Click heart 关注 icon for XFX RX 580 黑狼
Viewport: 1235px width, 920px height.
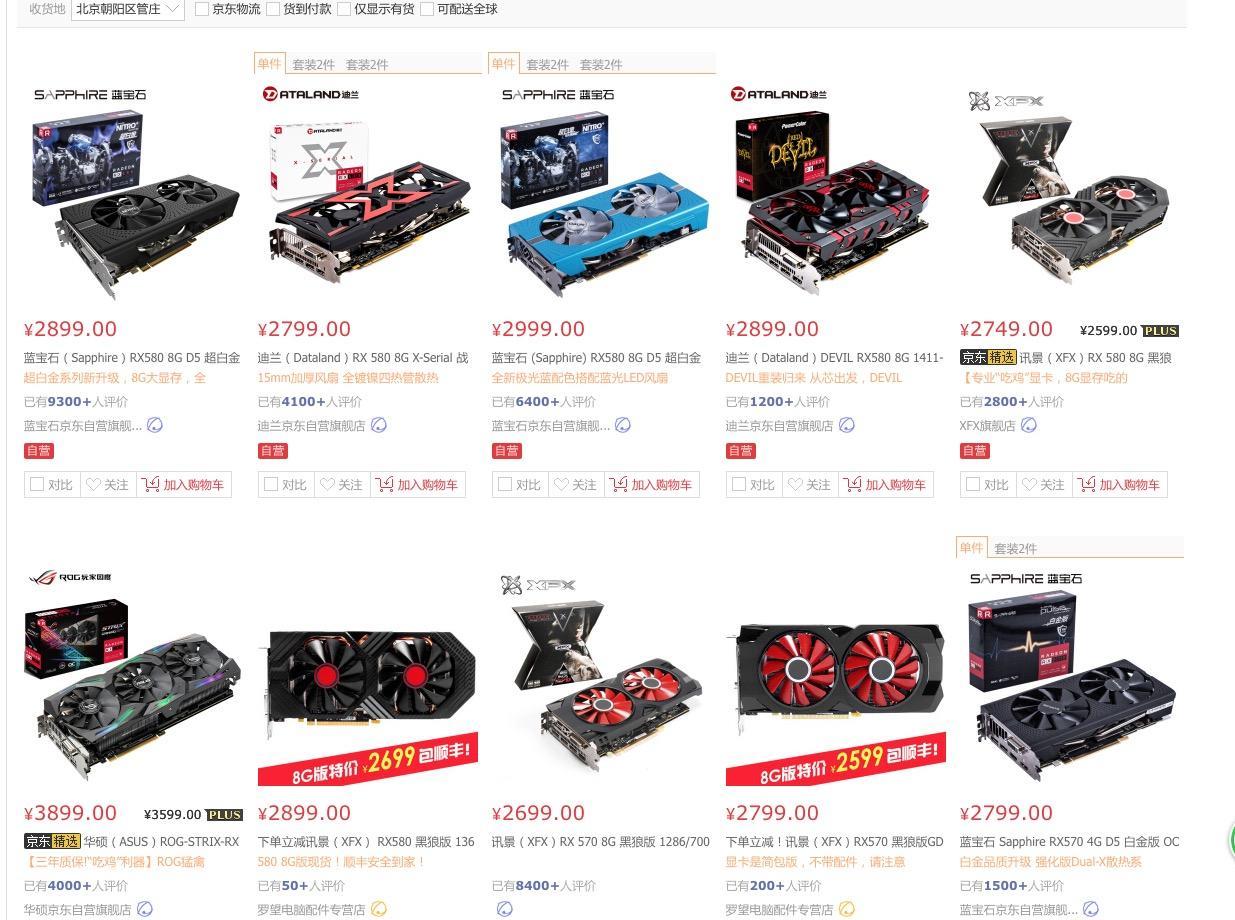[1029, 485]
